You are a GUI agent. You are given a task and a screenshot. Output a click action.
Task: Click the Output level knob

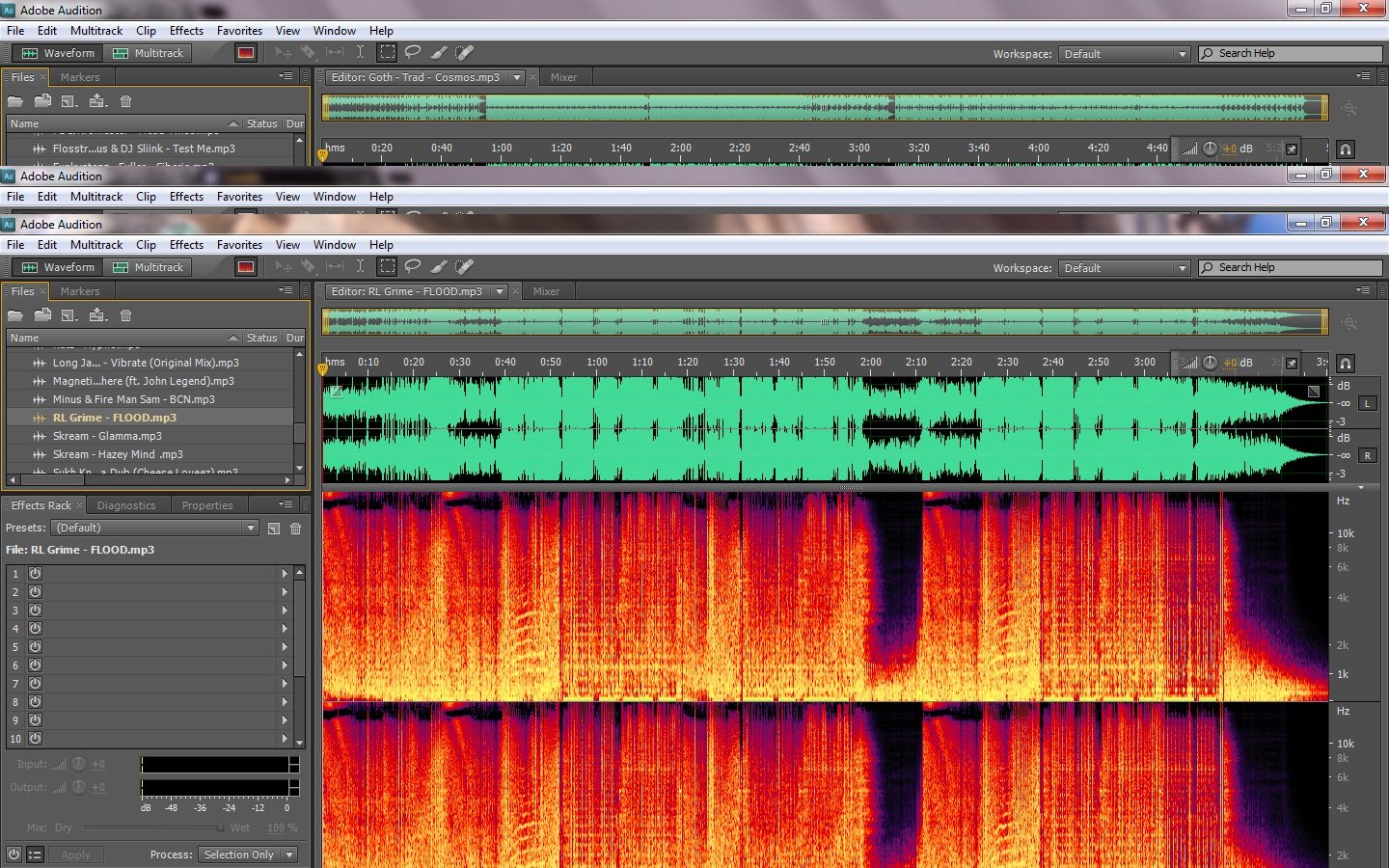[79, 787]
